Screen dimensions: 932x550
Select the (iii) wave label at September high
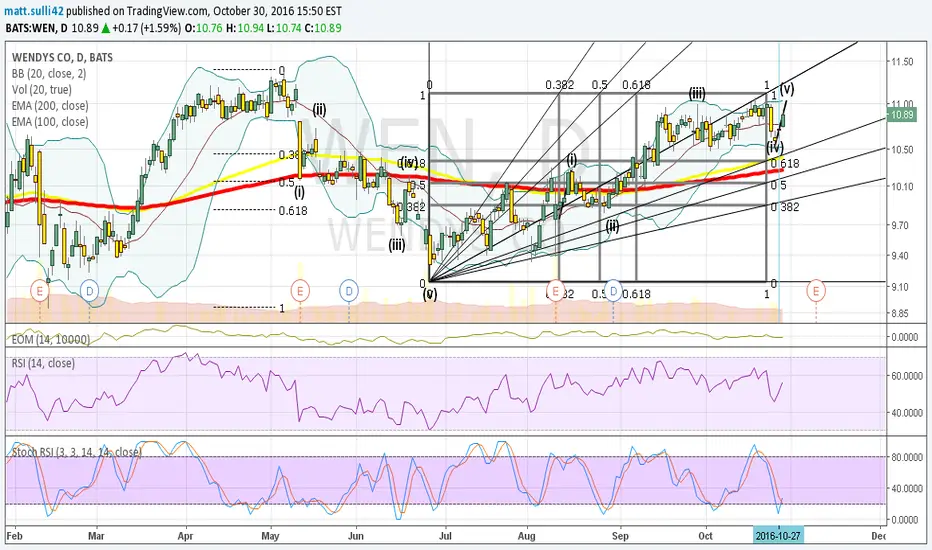(x=697, y=93)
